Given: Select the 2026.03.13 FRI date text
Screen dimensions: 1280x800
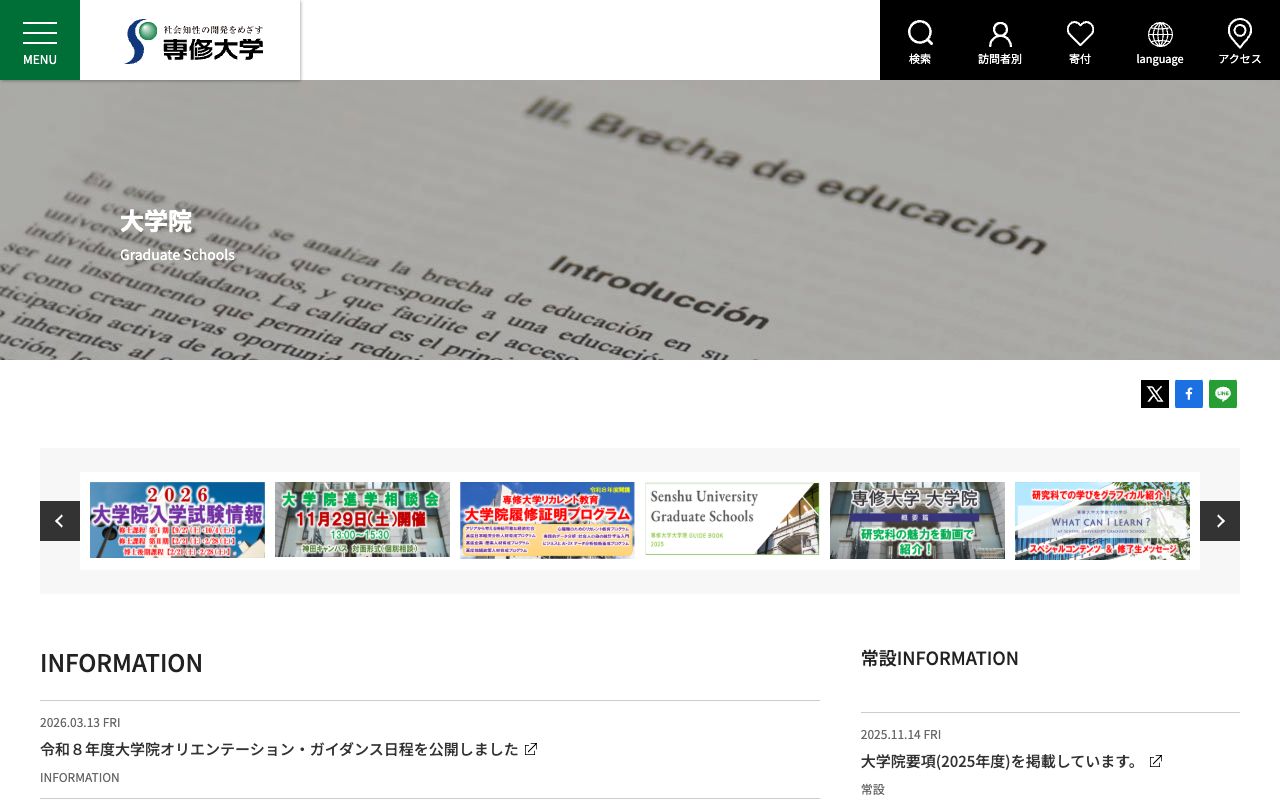Looking at the screenshot, I should 80,722.
